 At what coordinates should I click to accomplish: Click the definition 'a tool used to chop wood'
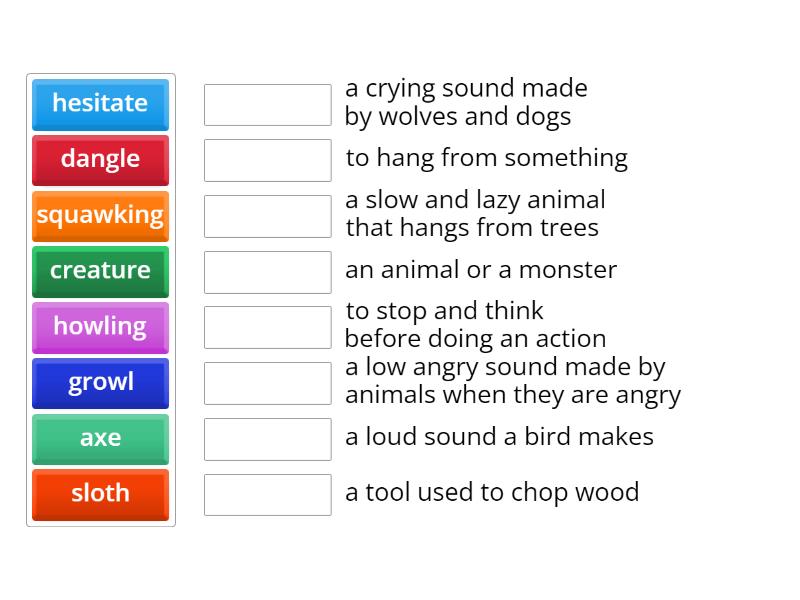(x=492, y=492)
